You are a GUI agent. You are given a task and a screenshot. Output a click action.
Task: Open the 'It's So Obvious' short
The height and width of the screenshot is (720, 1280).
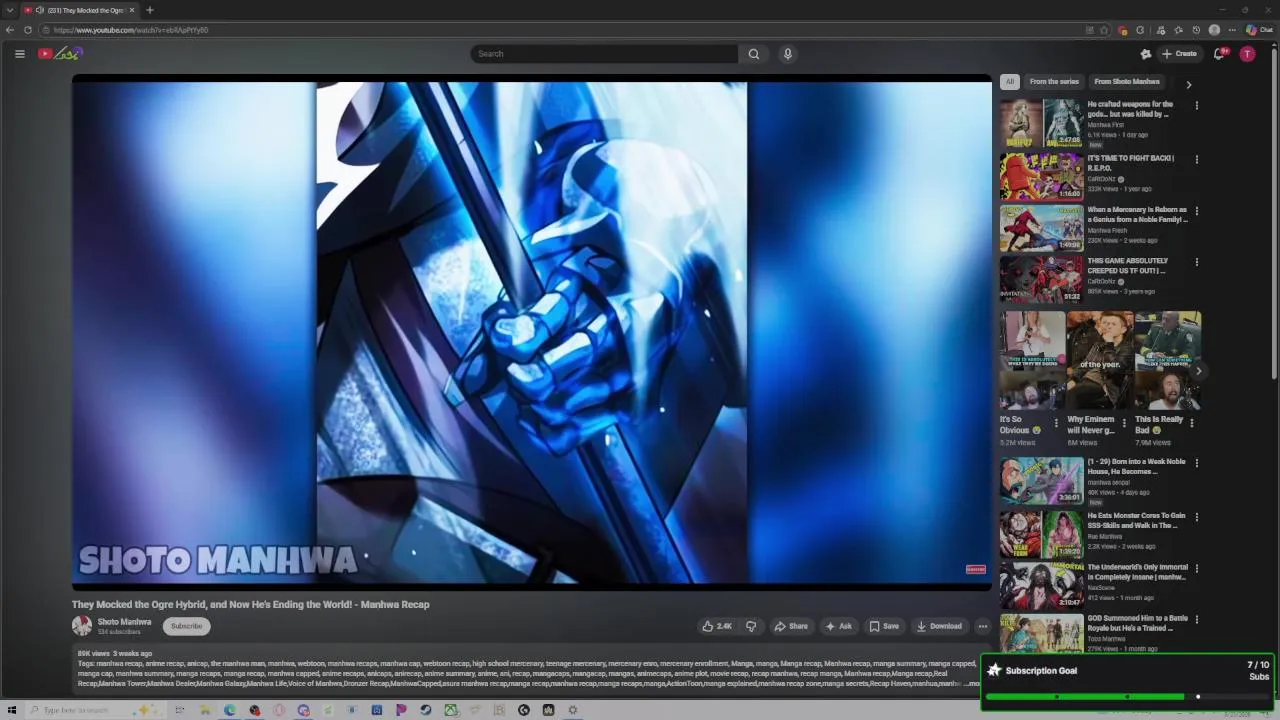click(x=1032, y=360)
